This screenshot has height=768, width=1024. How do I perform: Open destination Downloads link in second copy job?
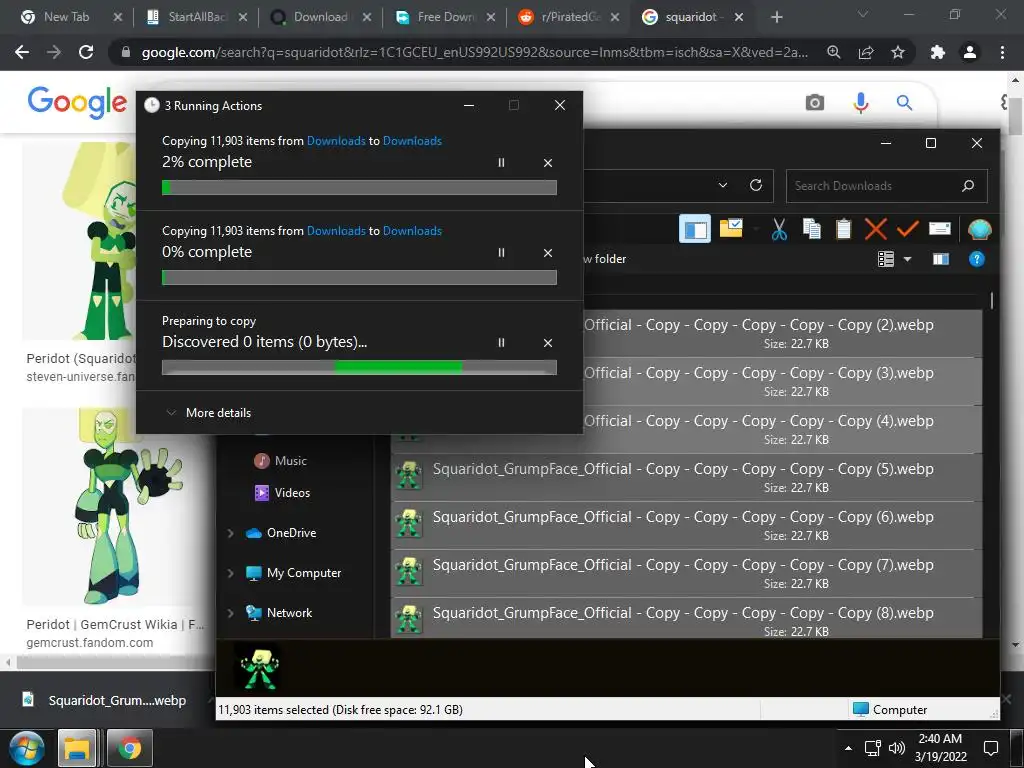(412, 231)
